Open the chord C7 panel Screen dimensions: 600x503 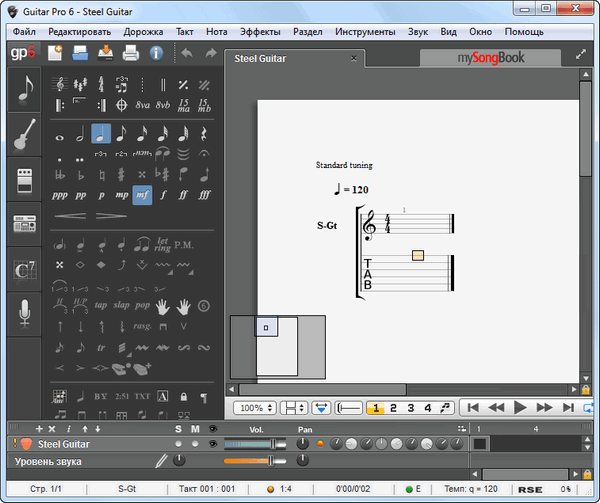tap(25, 268)
